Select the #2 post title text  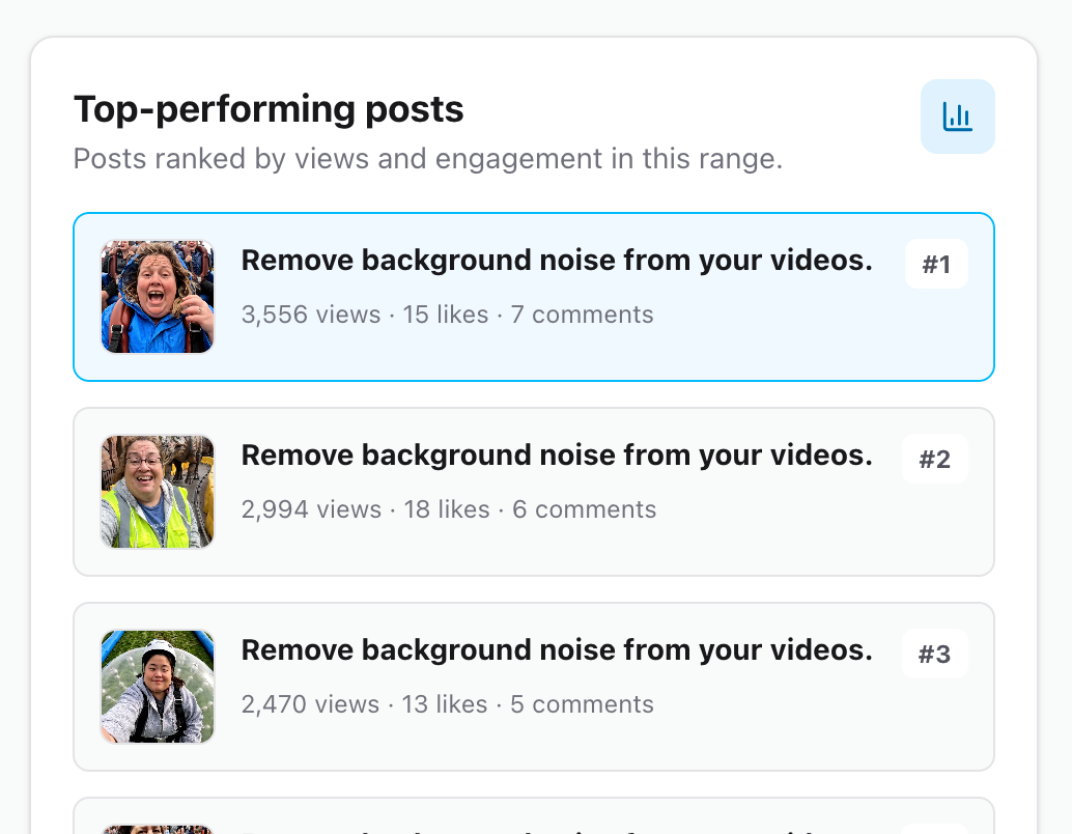coord(557,455)
